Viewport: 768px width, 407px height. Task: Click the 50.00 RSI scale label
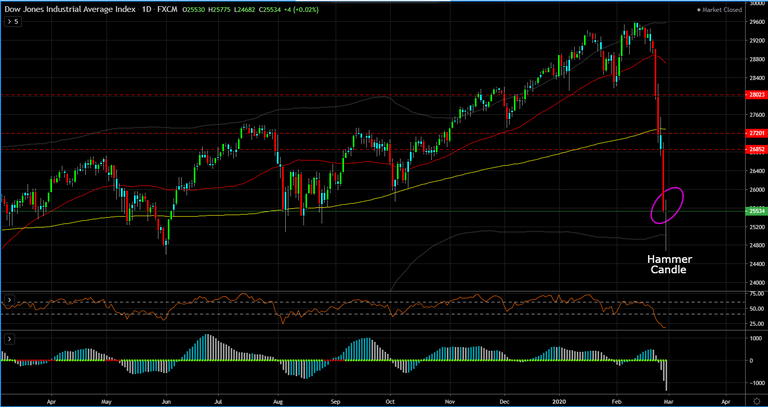tap(755, 309)
